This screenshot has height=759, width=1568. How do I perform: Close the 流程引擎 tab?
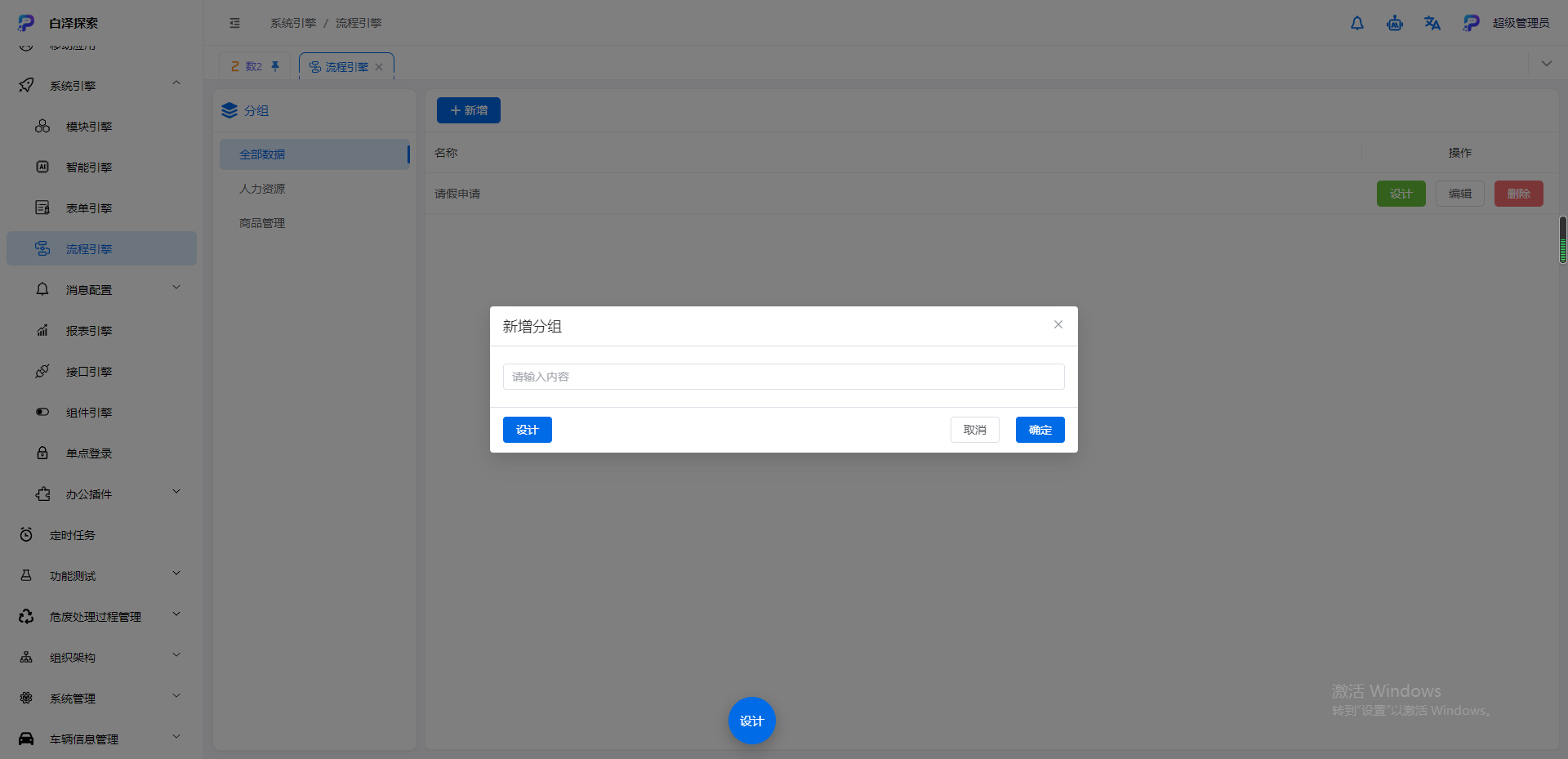click(379, 67)
